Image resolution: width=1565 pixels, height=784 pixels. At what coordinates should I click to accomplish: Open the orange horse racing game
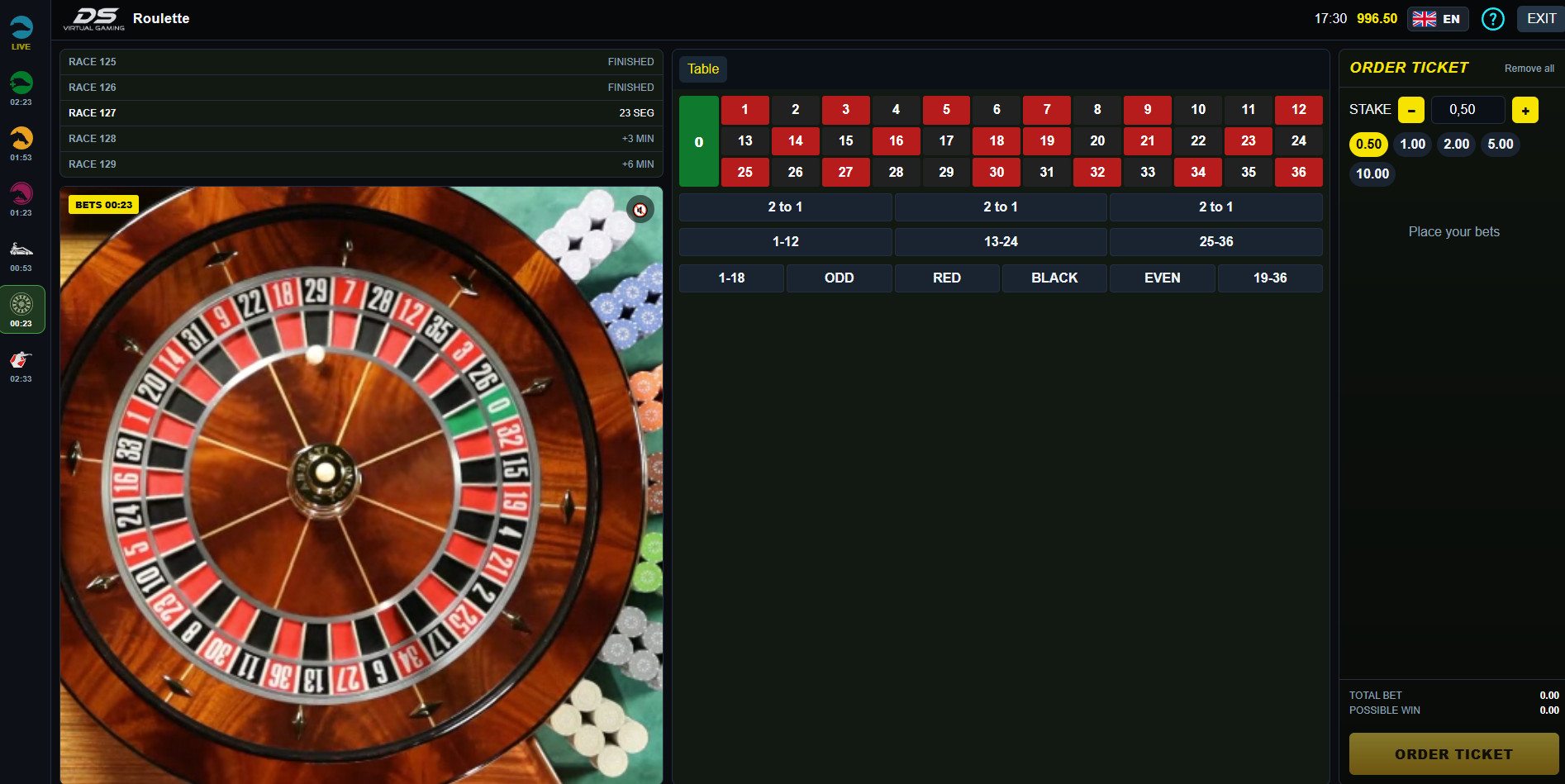(21, 144)
